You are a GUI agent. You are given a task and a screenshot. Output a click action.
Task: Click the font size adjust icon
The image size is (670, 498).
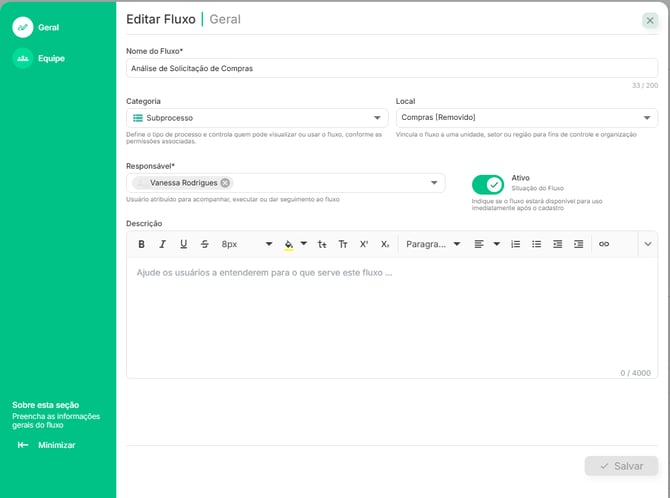point(322,244)
